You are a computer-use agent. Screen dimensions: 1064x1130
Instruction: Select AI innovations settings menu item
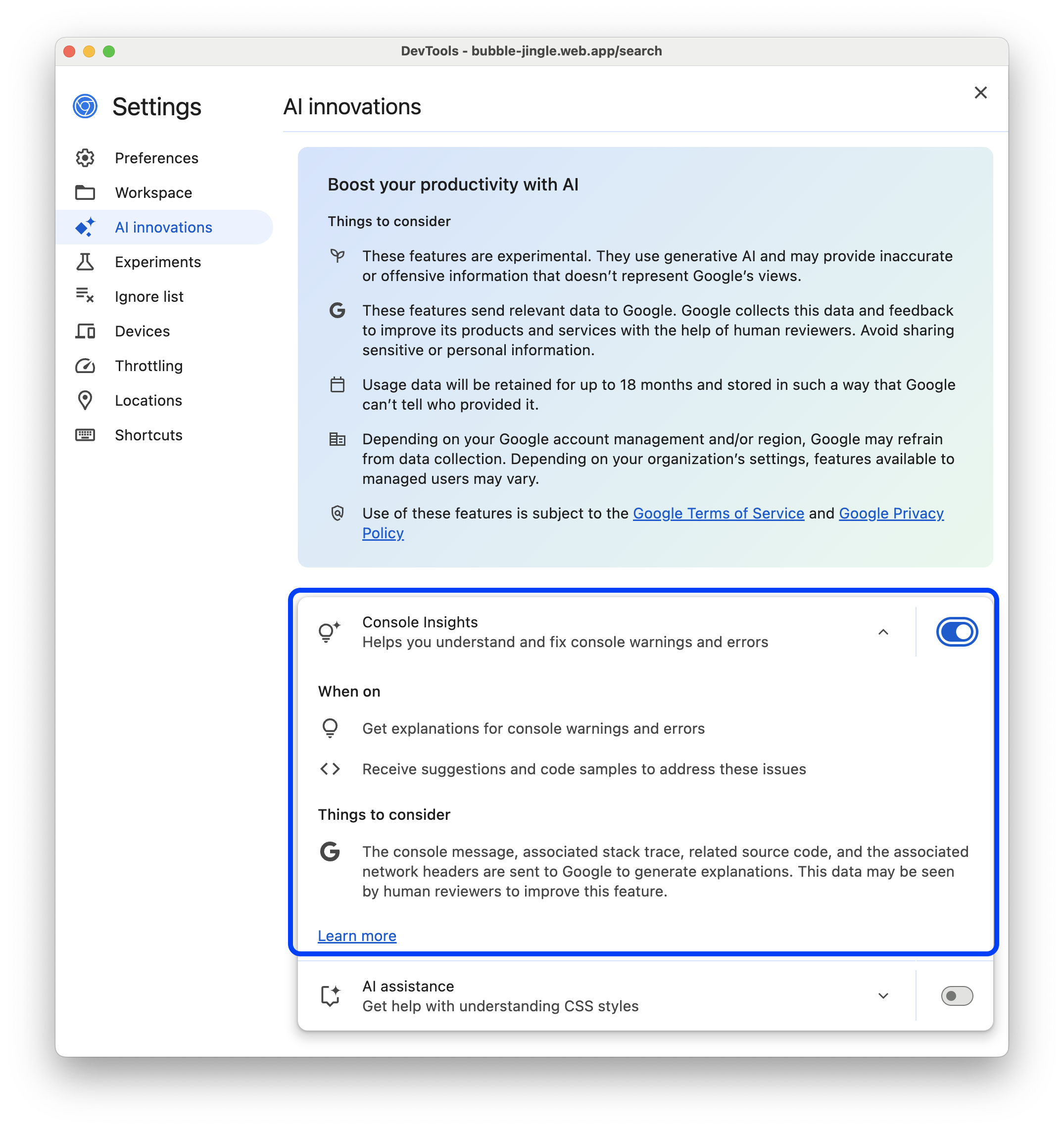[163, 227]
